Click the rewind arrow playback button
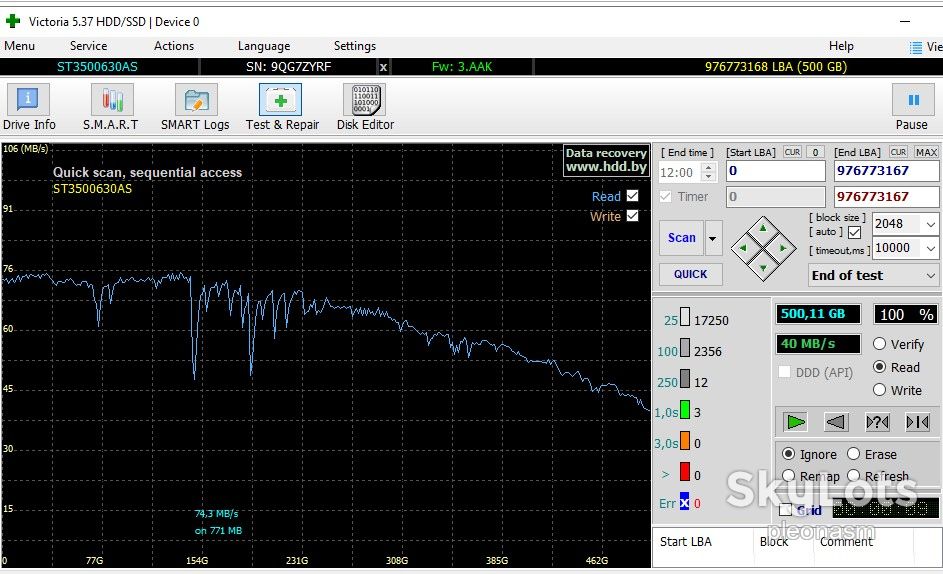The image size is (943, 574). (837, 422)
